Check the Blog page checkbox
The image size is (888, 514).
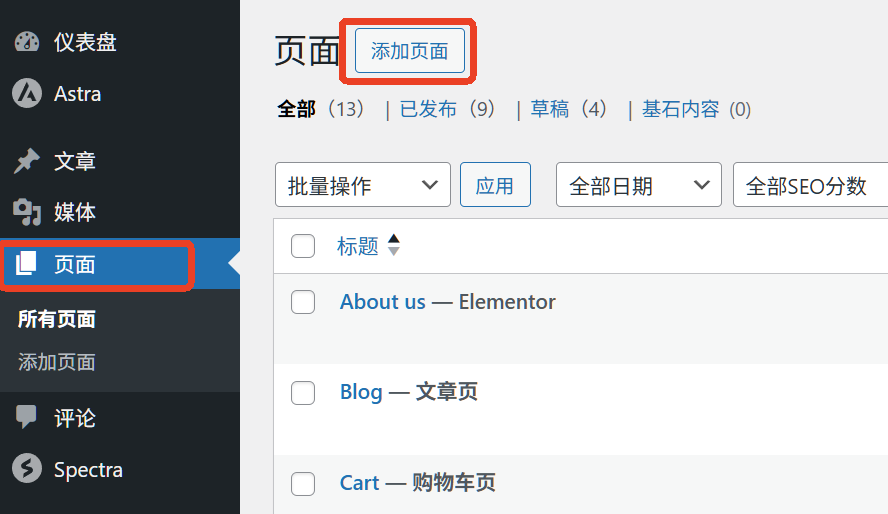[x=303, y=393]
